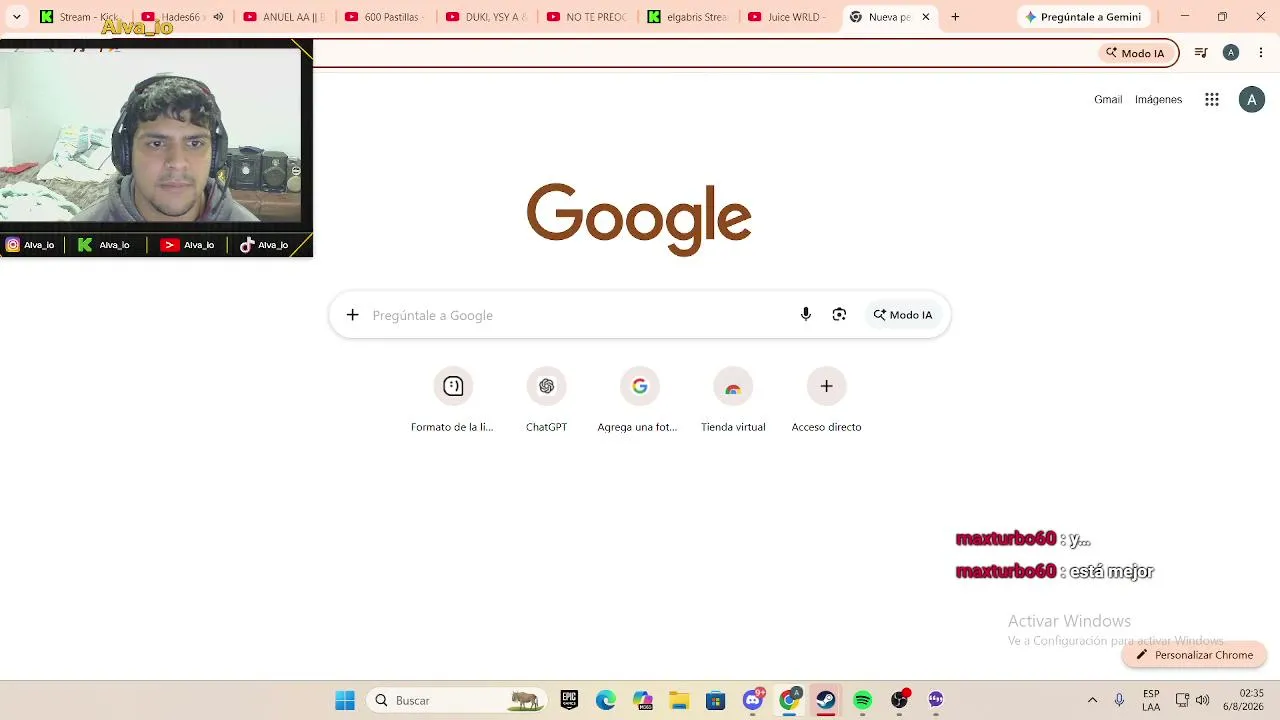Open Steam from the taskbar

pos(826,700)
